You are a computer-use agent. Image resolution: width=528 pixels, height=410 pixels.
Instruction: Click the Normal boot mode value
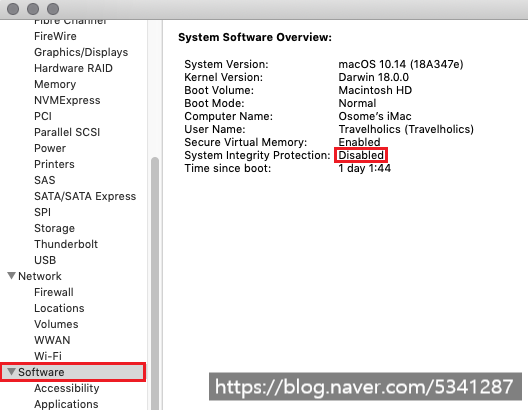pos(357,103)
